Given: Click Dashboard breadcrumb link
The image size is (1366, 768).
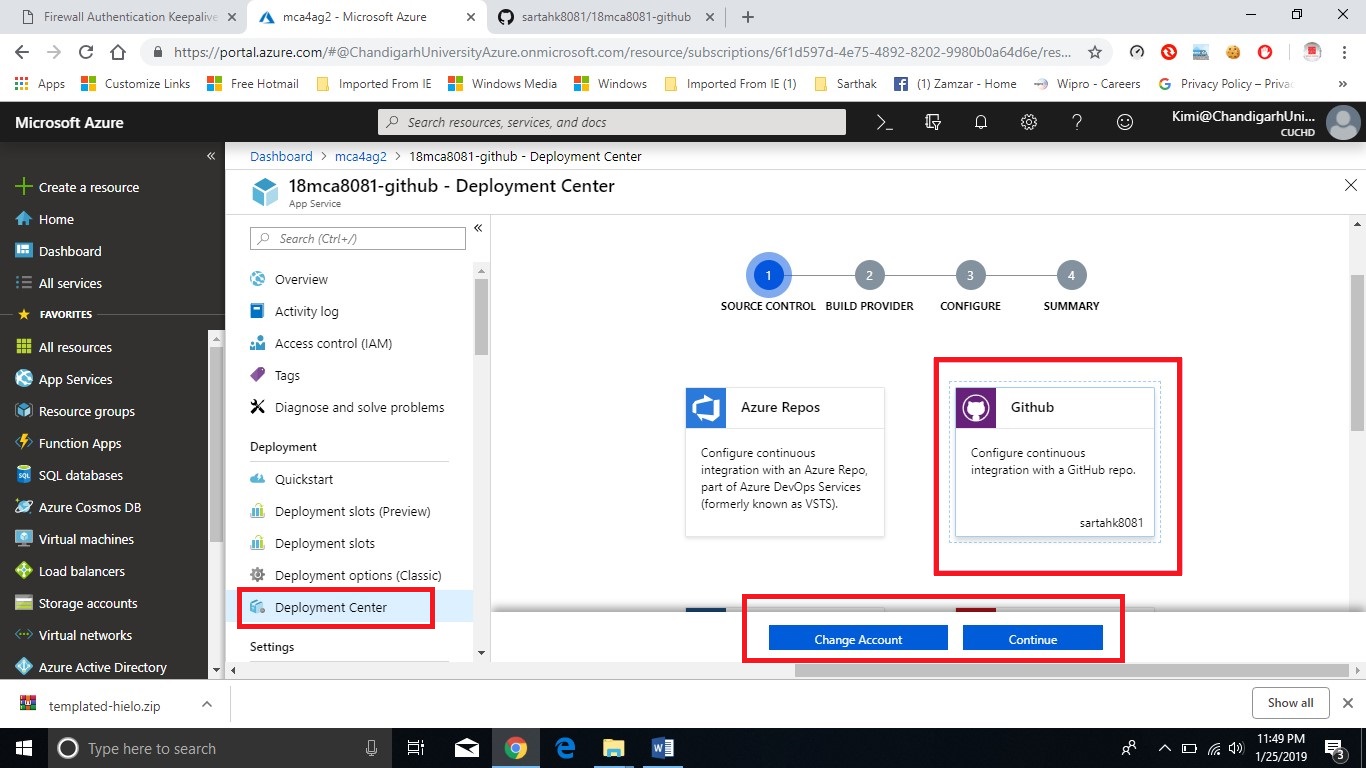Looking at the screenshot, I should (281, 156).
